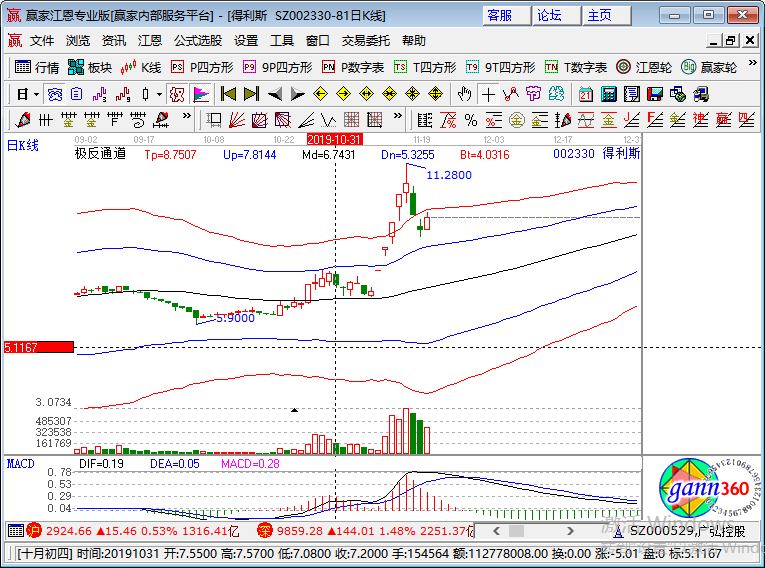
Task: Switch to the K线 candlestick chart
Action: (x=141, y=67)
